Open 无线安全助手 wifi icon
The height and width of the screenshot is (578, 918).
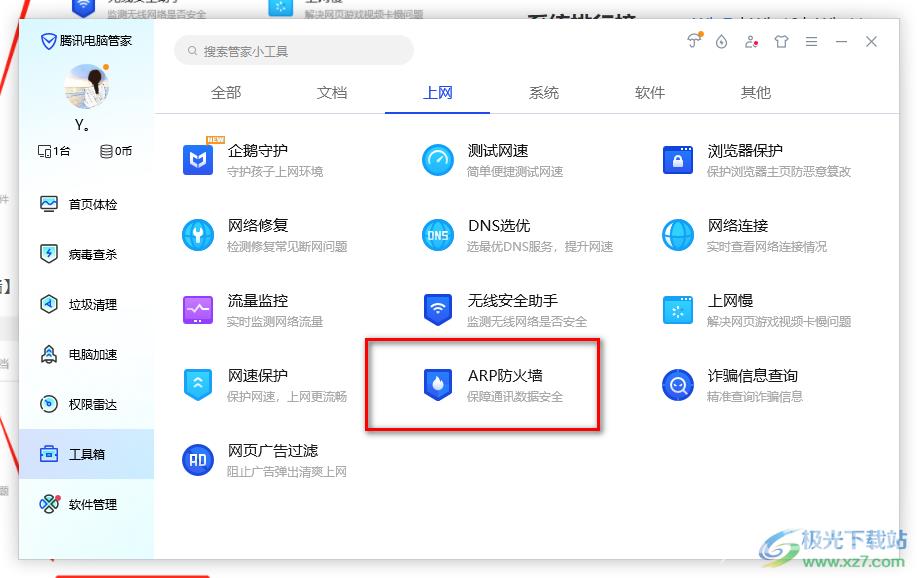[438, 310]
